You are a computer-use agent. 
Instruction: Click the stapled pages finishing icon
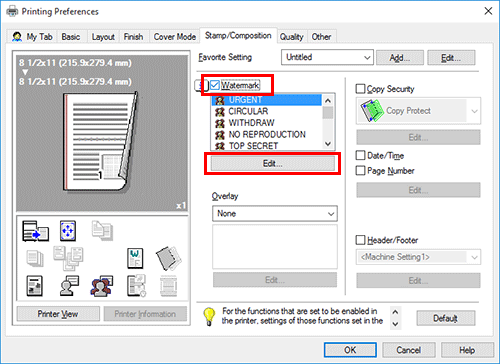point(169,258)
